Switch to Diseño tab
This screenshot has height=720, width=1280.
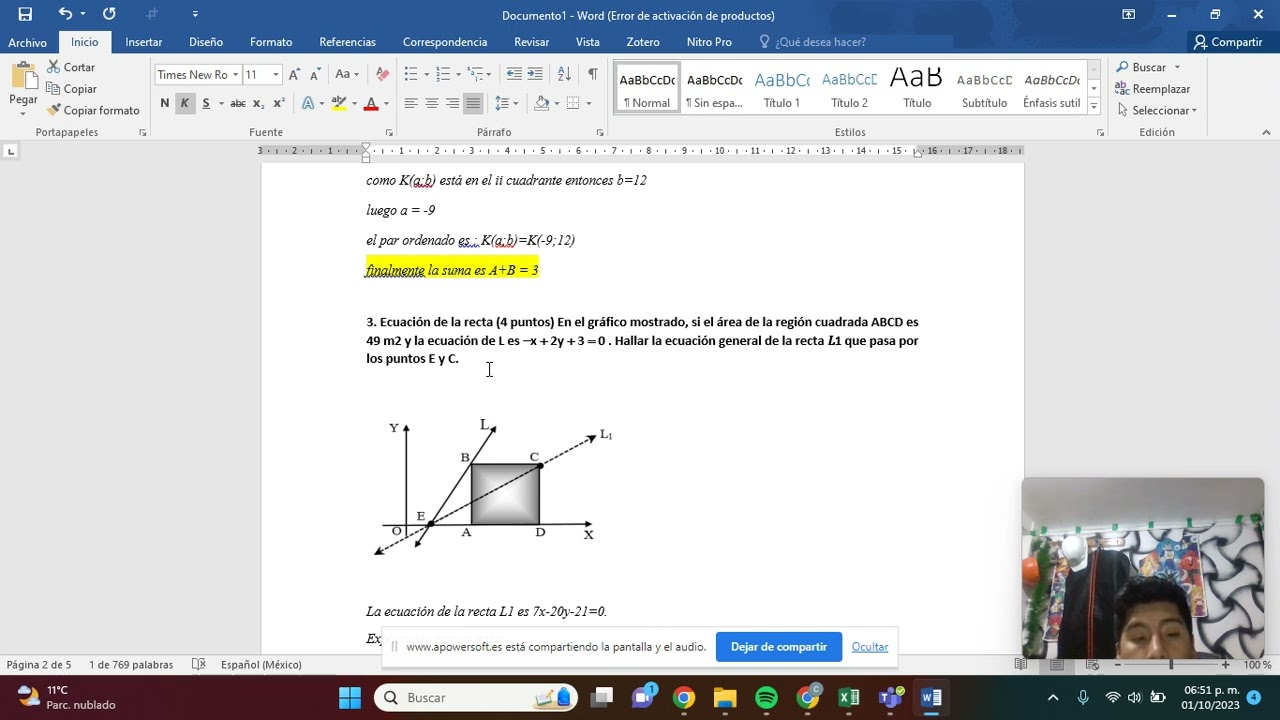click(x=205, y=42)
